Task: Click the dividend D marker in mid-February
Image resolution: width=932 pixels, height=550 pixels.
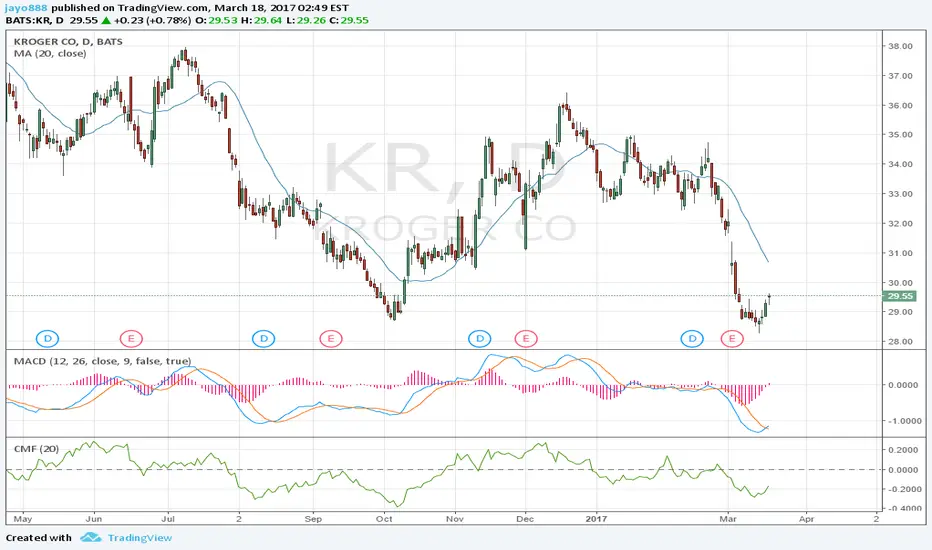Action: tap(692, 339)
